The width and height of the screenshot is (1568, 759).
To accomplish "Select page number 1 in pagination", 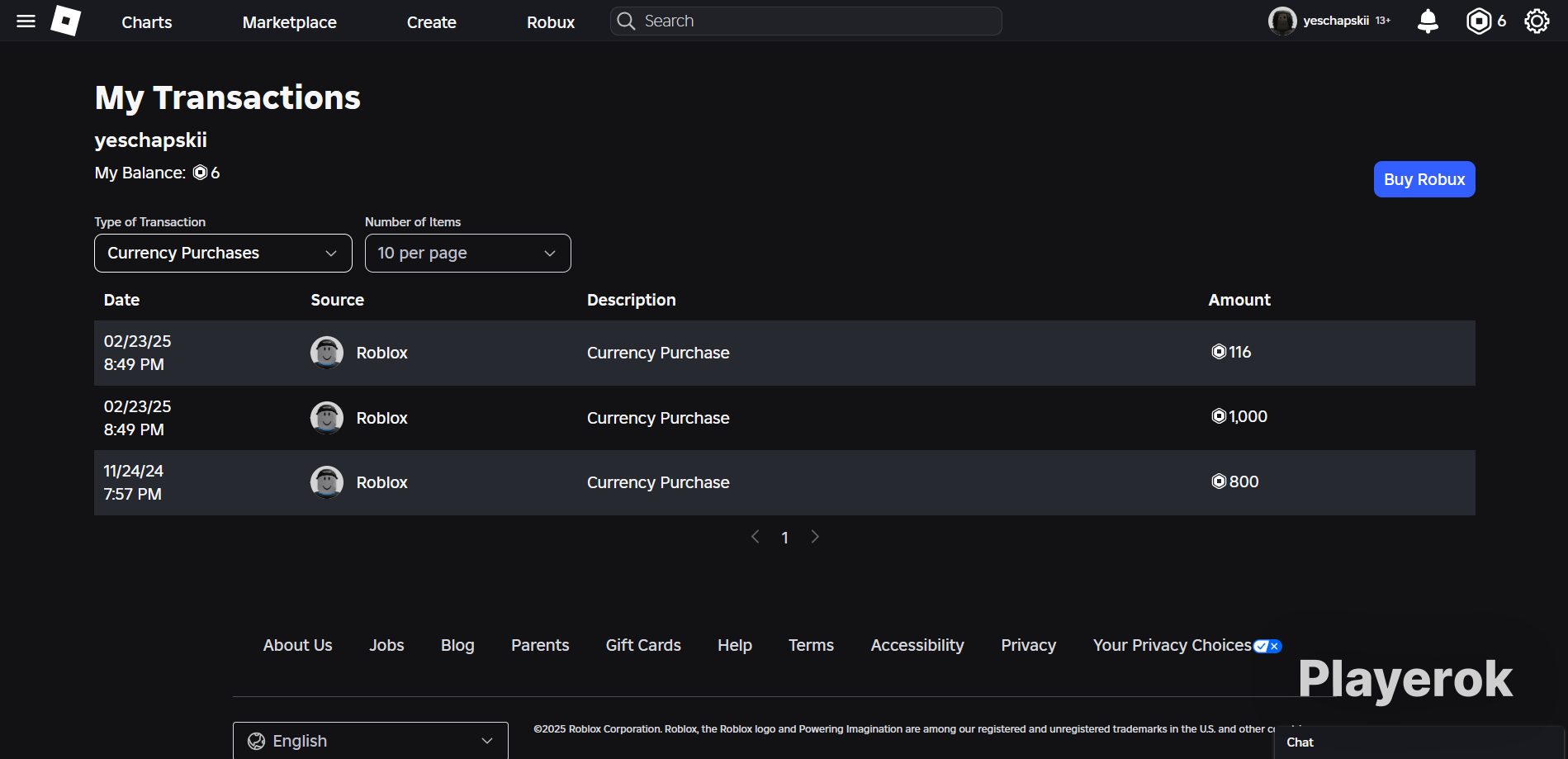I will [784, 538].
